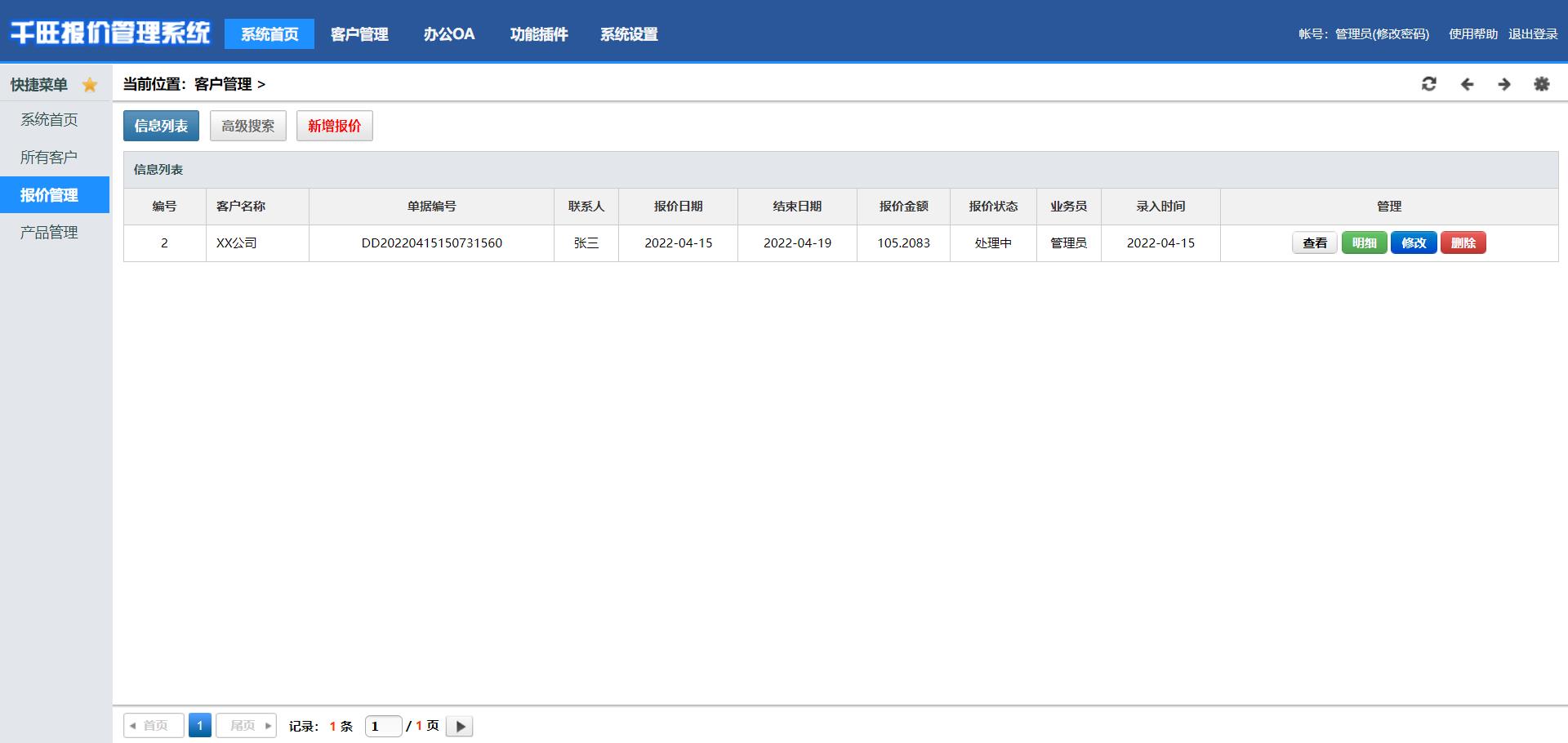Open the settings gear icon

1541,84
